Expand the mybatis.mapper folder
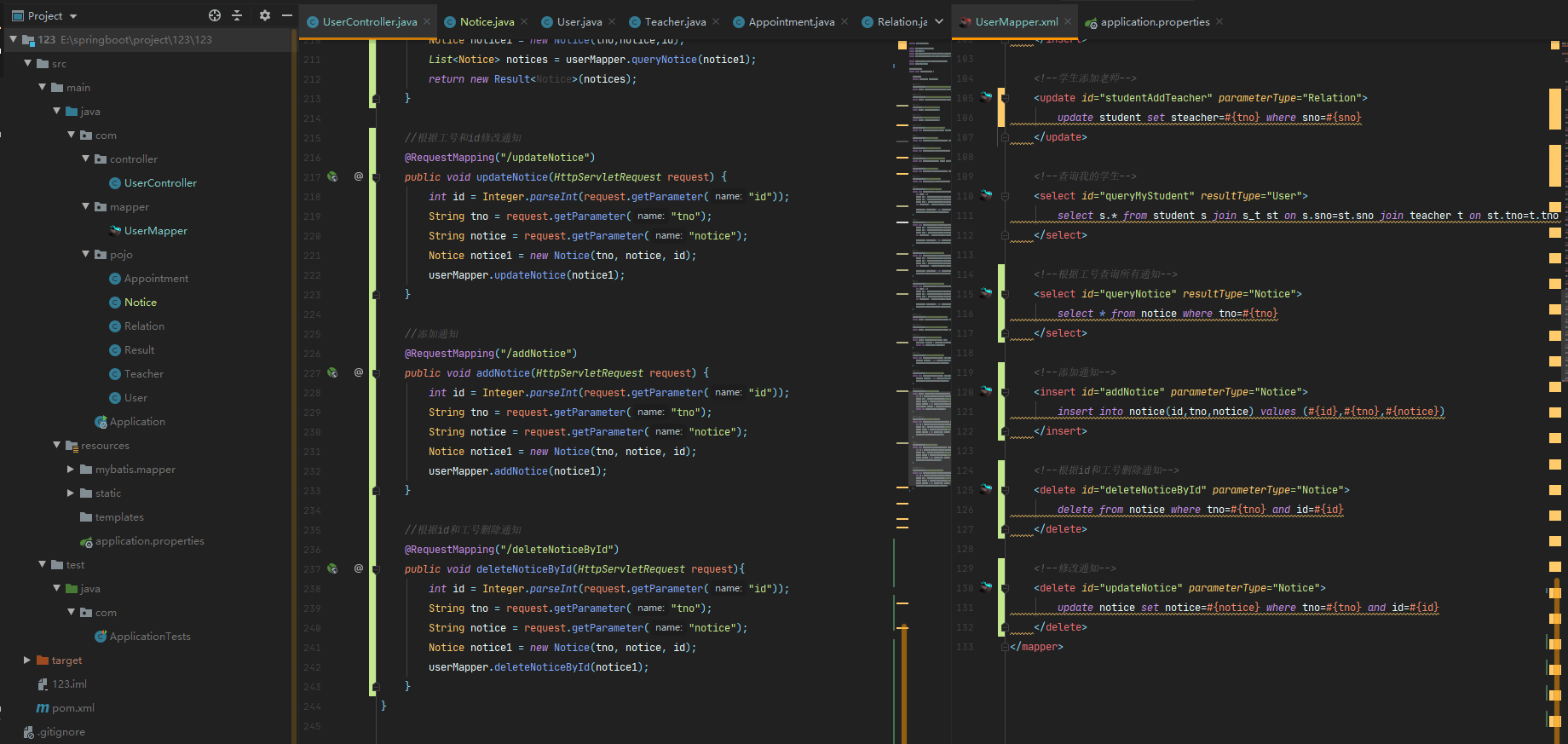 coord(71,470)
